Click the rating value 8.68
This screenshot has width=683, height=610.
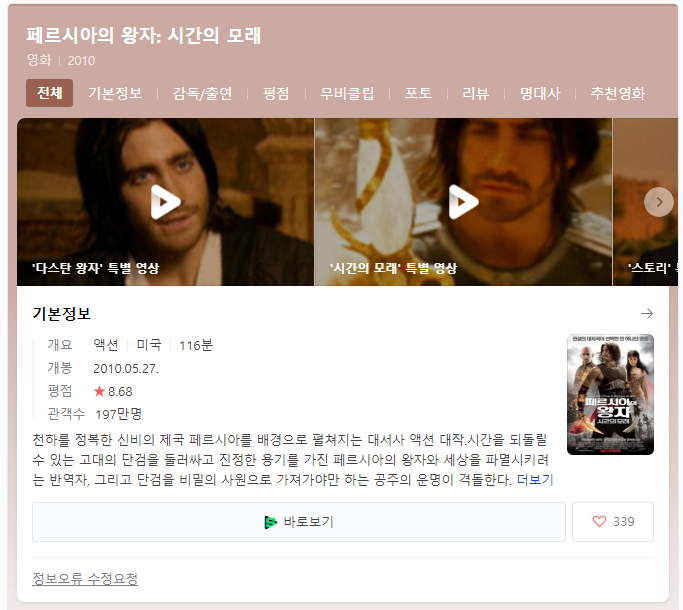point(120,391)
